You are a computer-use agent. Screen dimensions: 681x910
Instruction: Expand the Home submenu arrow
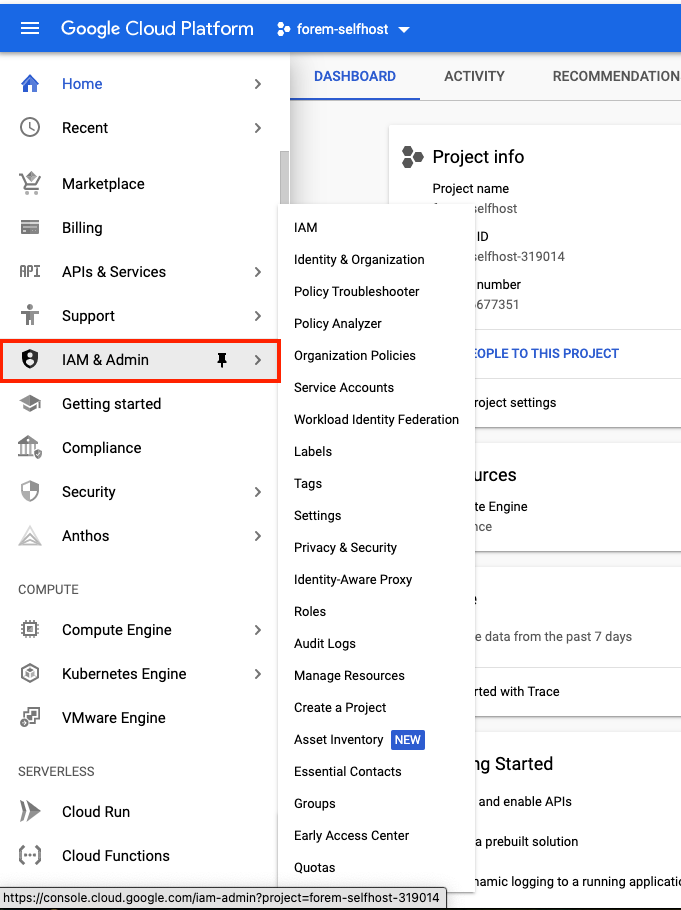pos(258,84)
